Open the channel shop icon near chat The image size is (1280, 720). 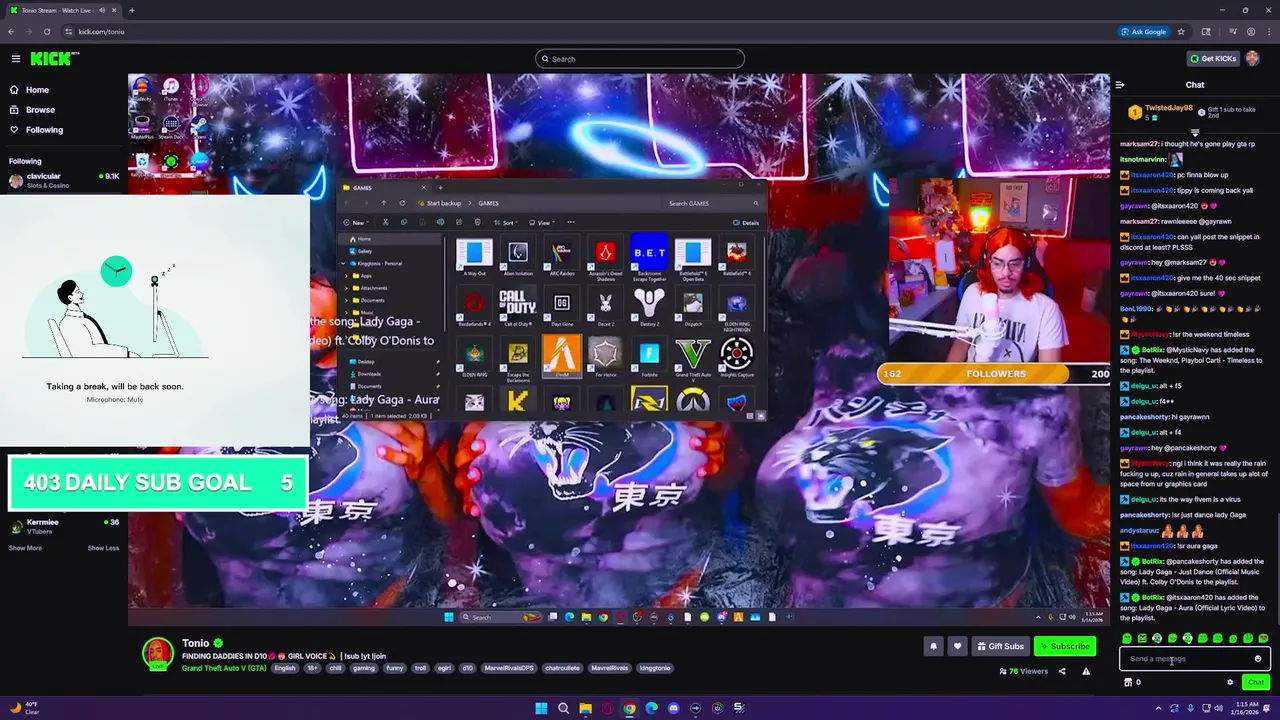point(1128,682)
